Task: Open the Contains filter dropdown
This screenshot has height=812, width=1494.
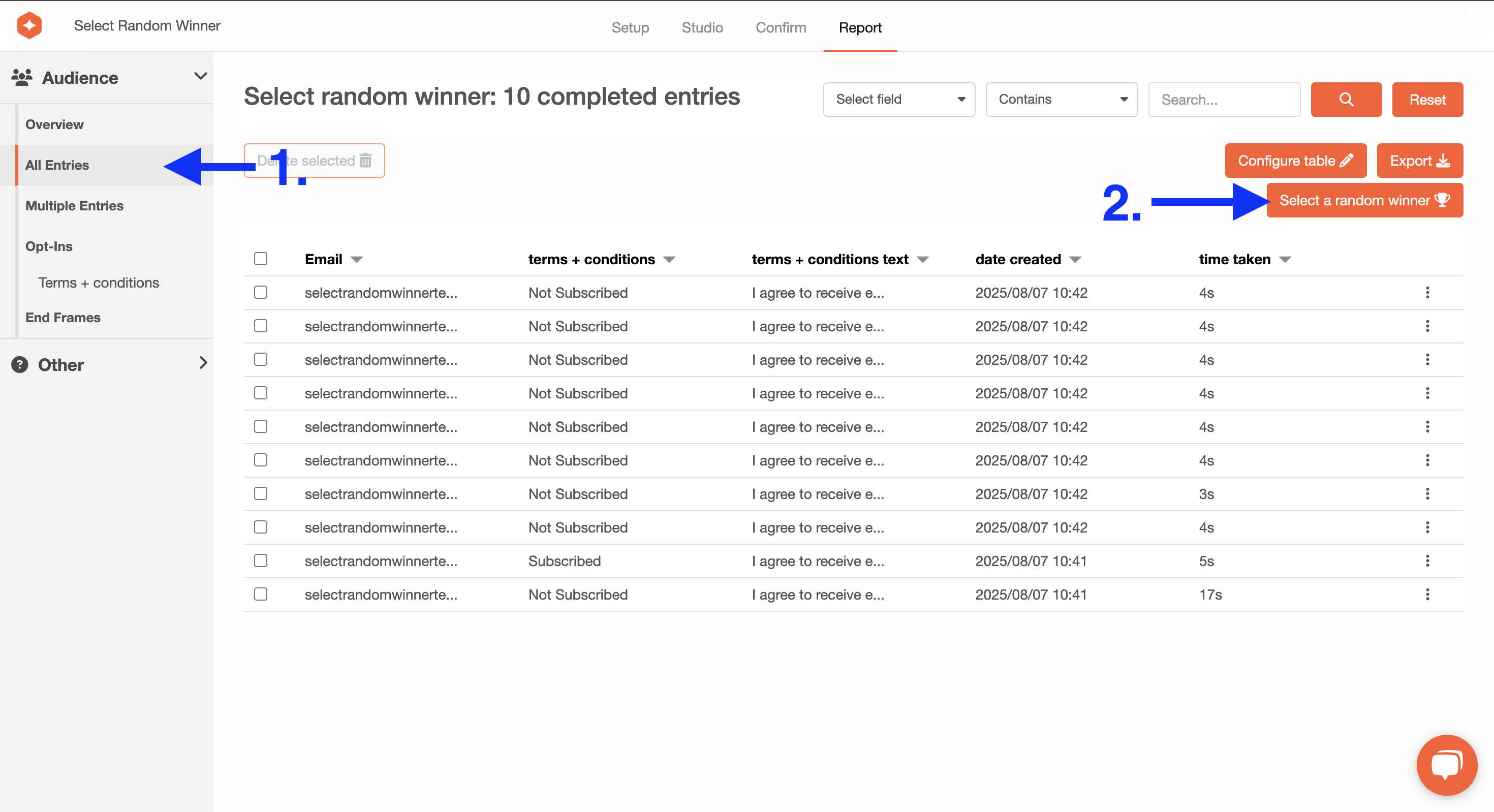Action: tap(1061, 99)
